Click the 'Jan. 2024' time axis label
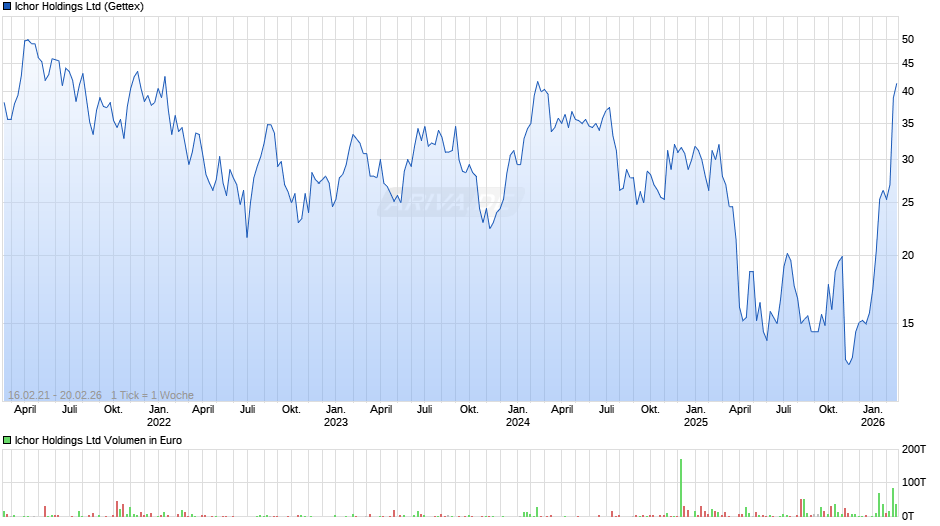Image resolution: width=940 pixels, height=526 pixels. [518, 416]
